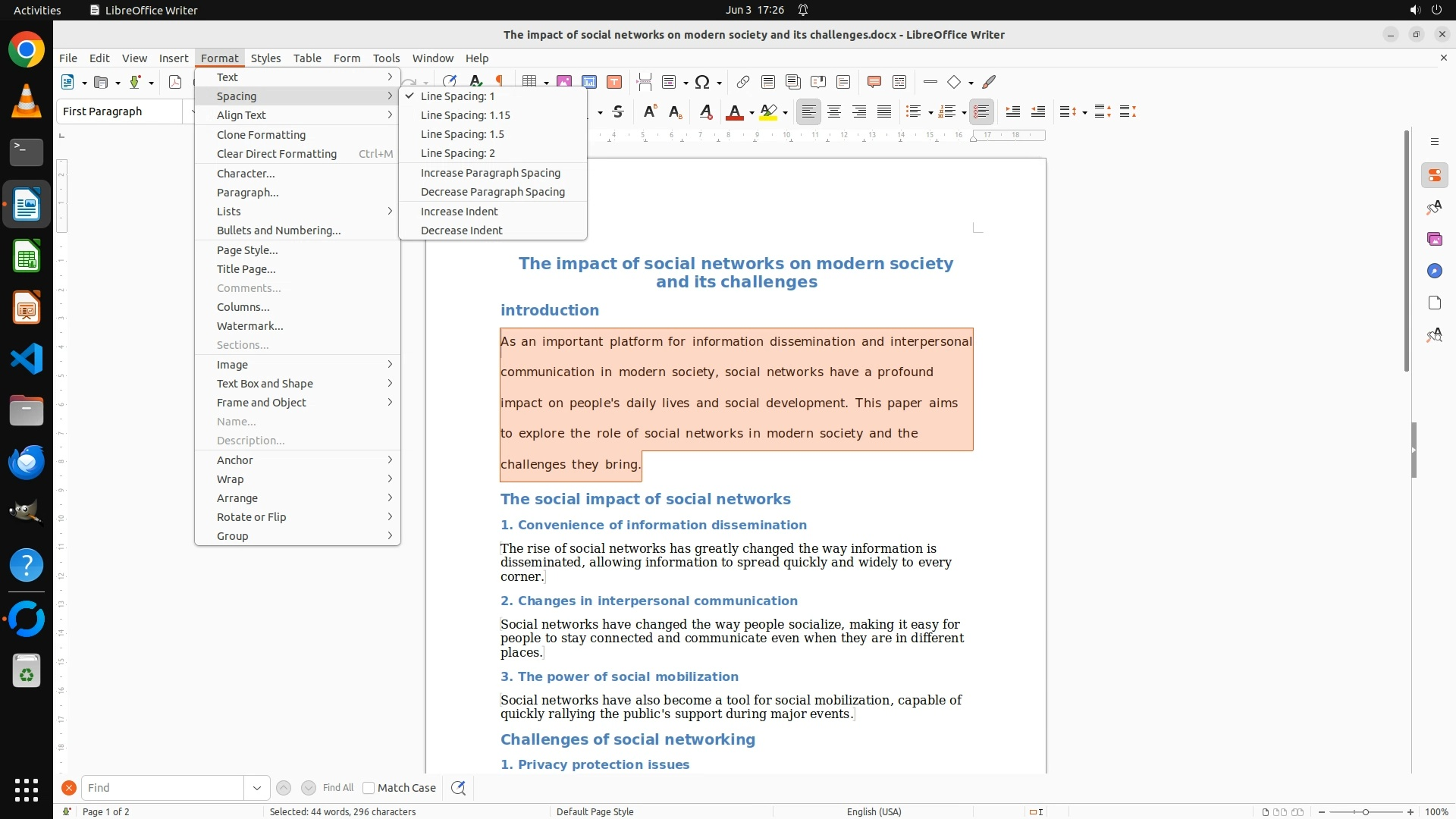This screenshot has width=1456, height=819.
Task: Enable the Match Case checkbox
Action: click(x=369, y=788)
